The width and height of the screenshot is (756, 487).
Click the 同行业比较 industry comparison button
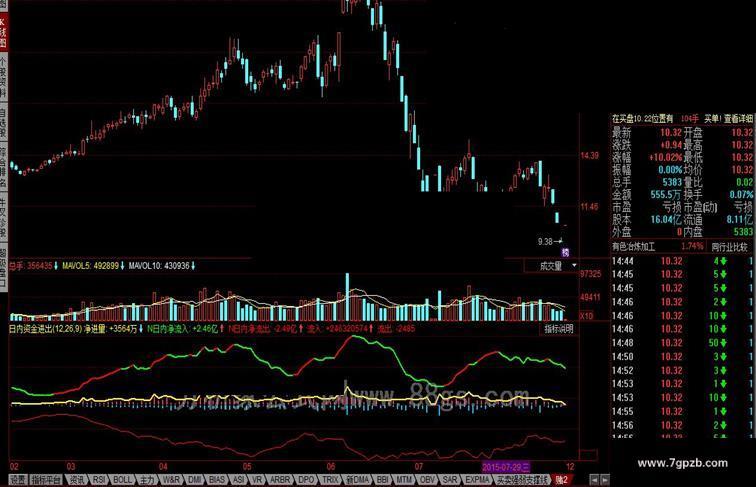(x=729, y=247)
